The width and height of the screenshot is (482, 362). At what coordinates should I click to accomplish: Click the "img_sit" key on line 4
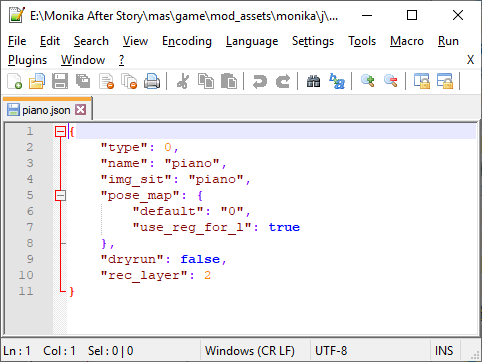(136, 179)
